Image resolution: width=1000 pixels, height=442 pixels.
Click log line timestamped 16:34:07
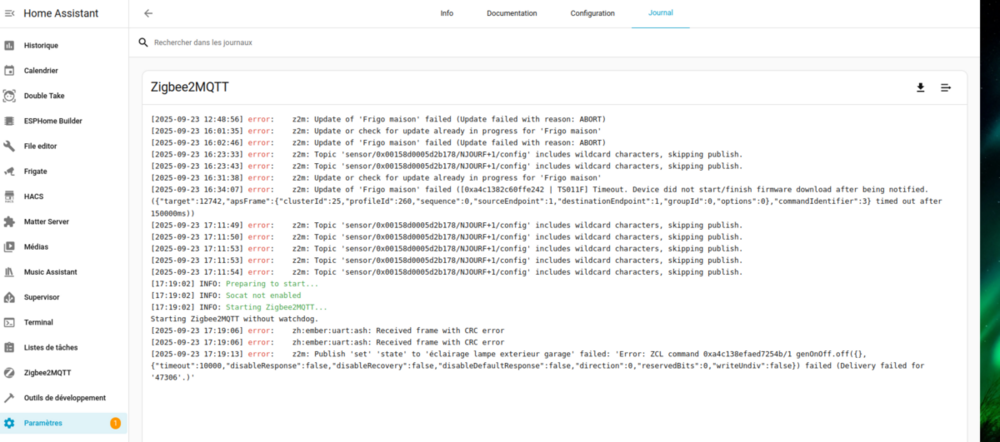tap(546, 202)
